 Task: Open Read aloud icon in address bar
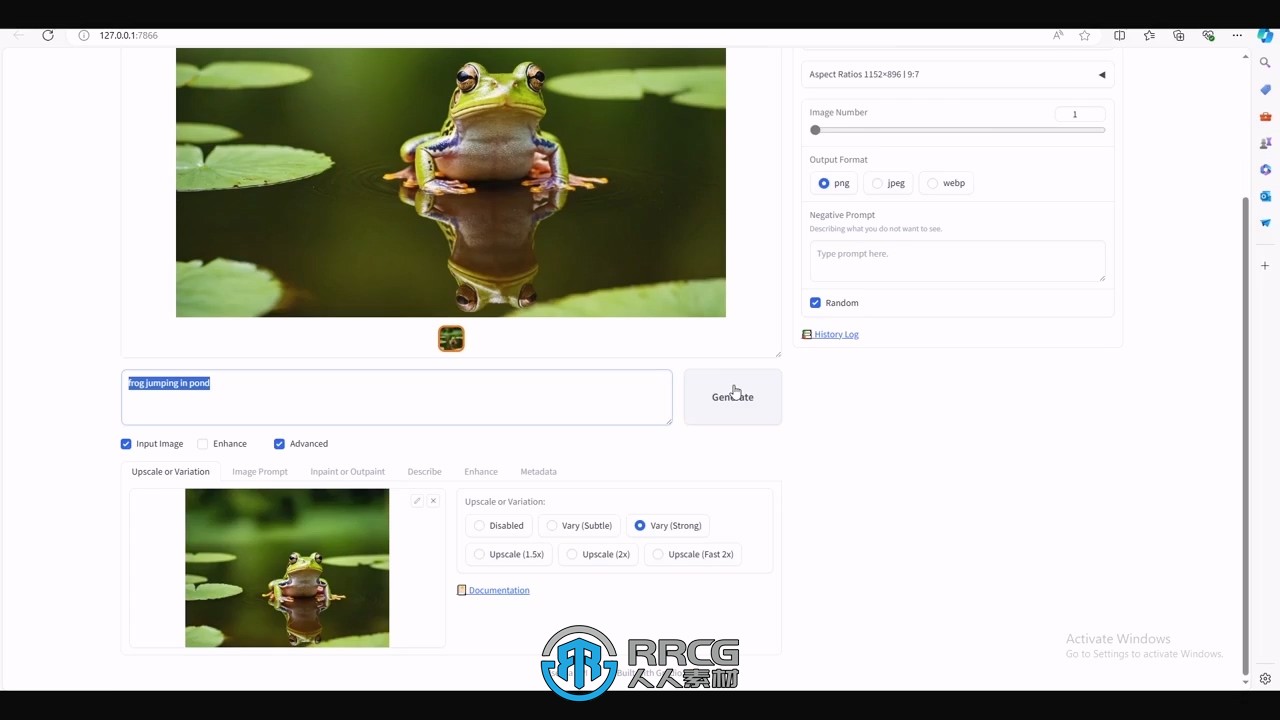coord(1058,35)
